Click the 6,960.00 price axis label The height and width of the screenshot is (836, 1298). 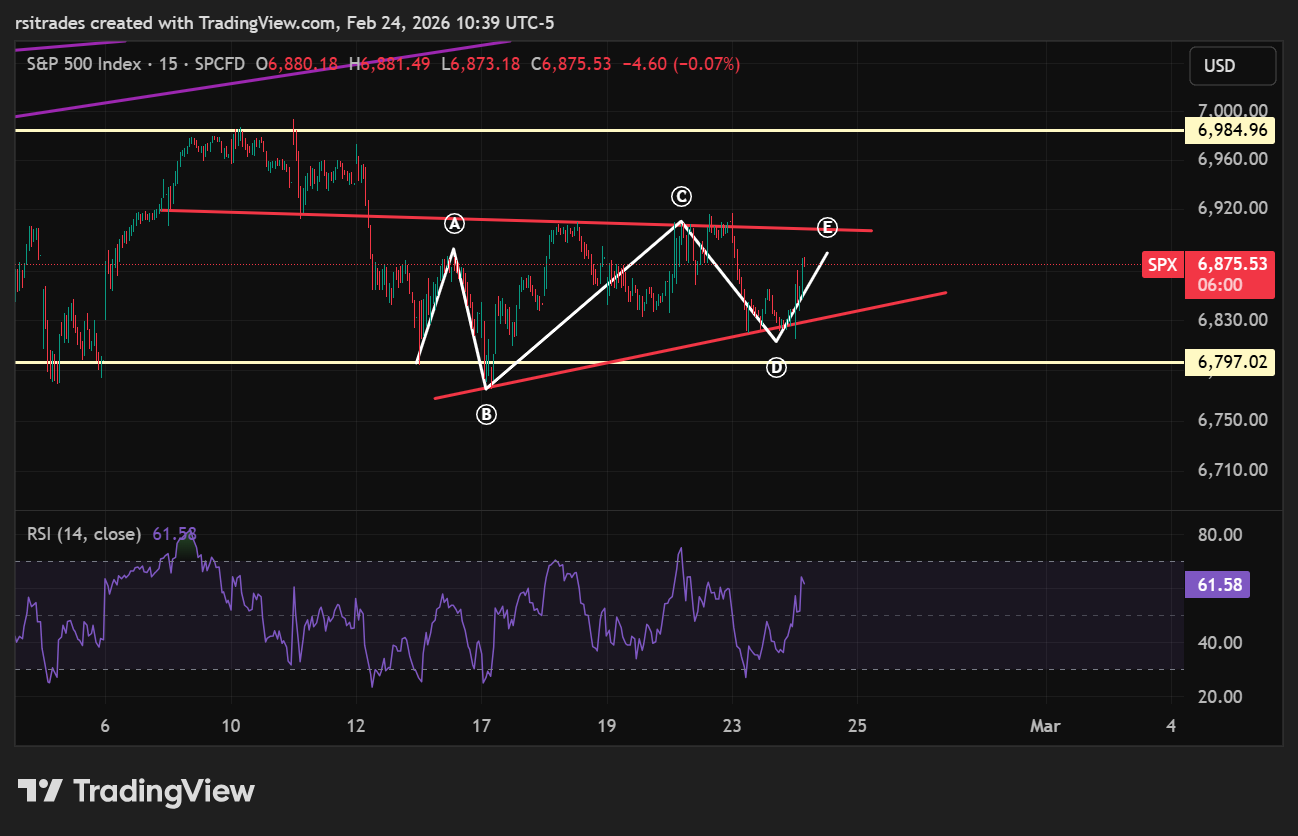point(1232,158)
